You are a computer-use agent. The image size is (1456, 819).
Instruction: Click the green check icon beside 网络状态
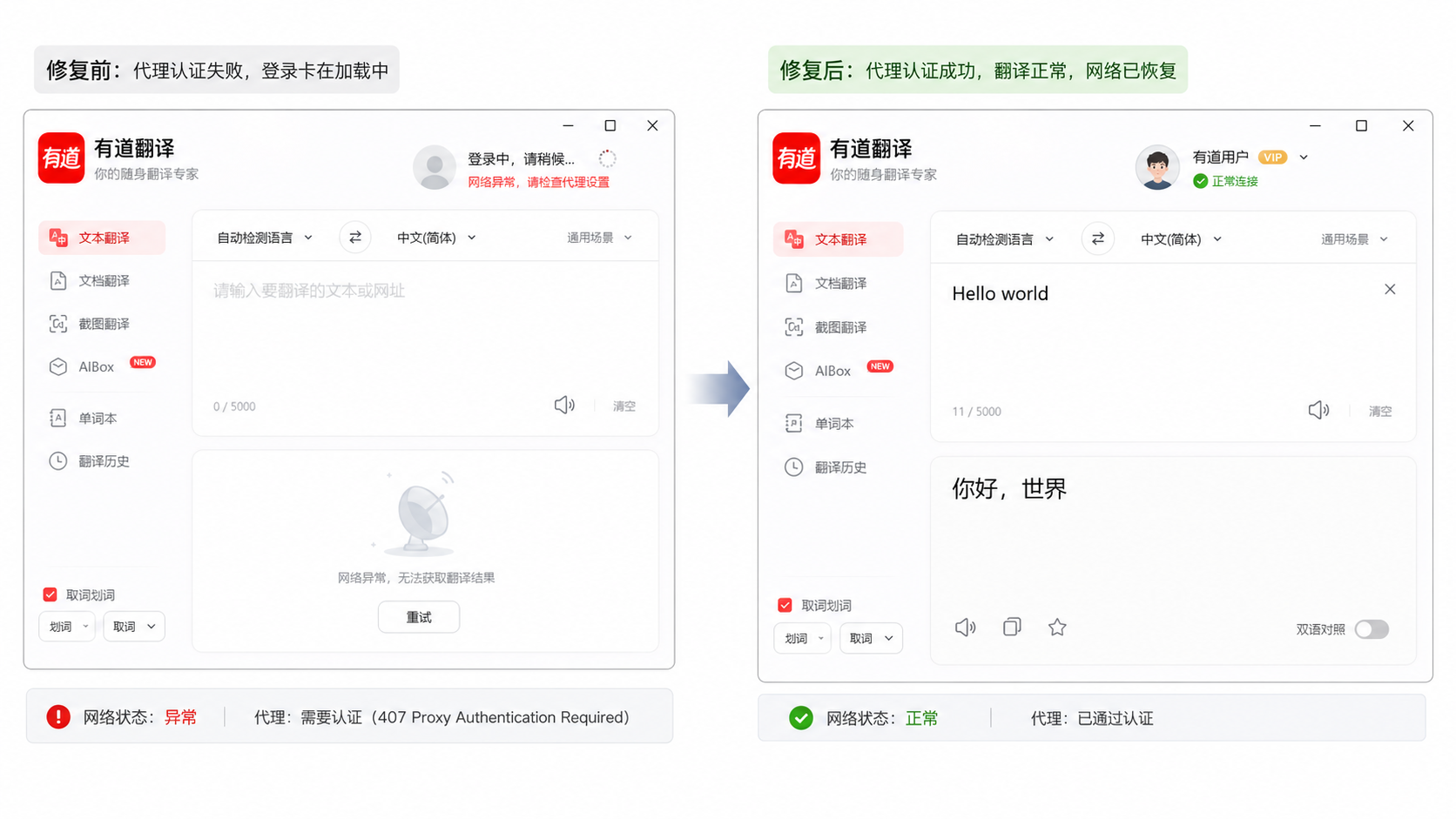point(801,718)
